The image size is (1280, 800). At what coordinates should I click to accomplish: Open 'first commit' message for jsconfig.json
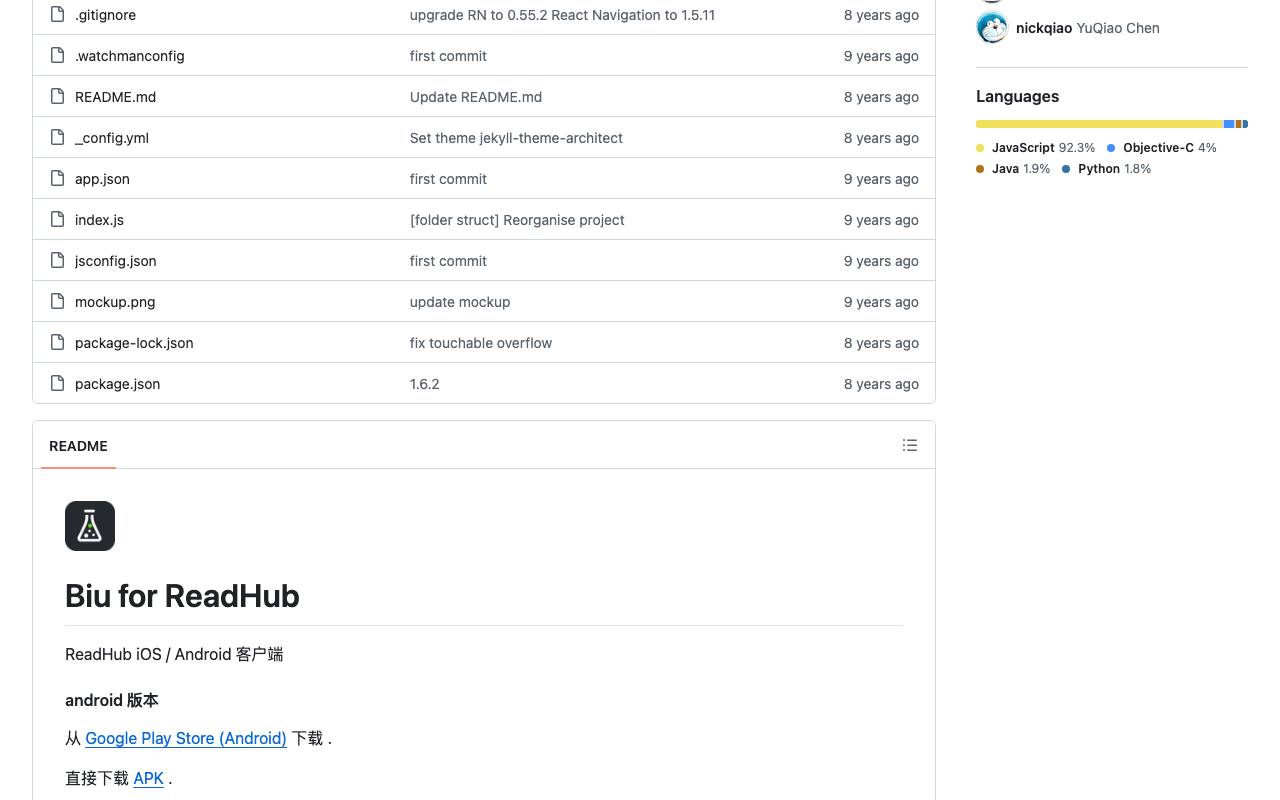click(448, 261)
